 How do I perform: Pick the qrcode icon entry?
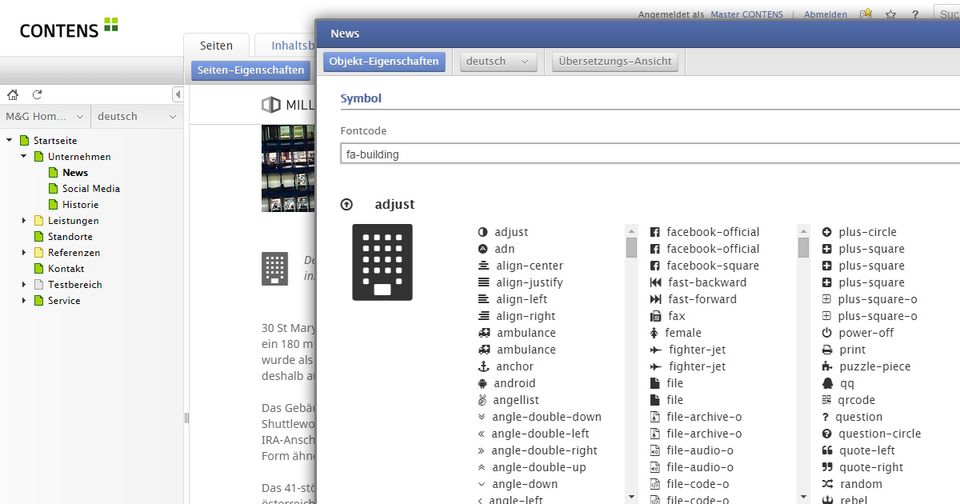857,400
